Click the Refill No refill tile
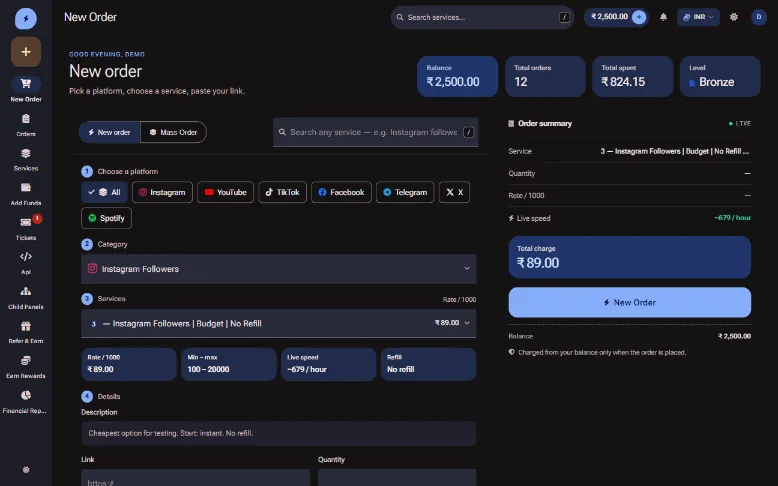Screen dimensions: 778x486 pyautogui.click(x=429, y=364)
